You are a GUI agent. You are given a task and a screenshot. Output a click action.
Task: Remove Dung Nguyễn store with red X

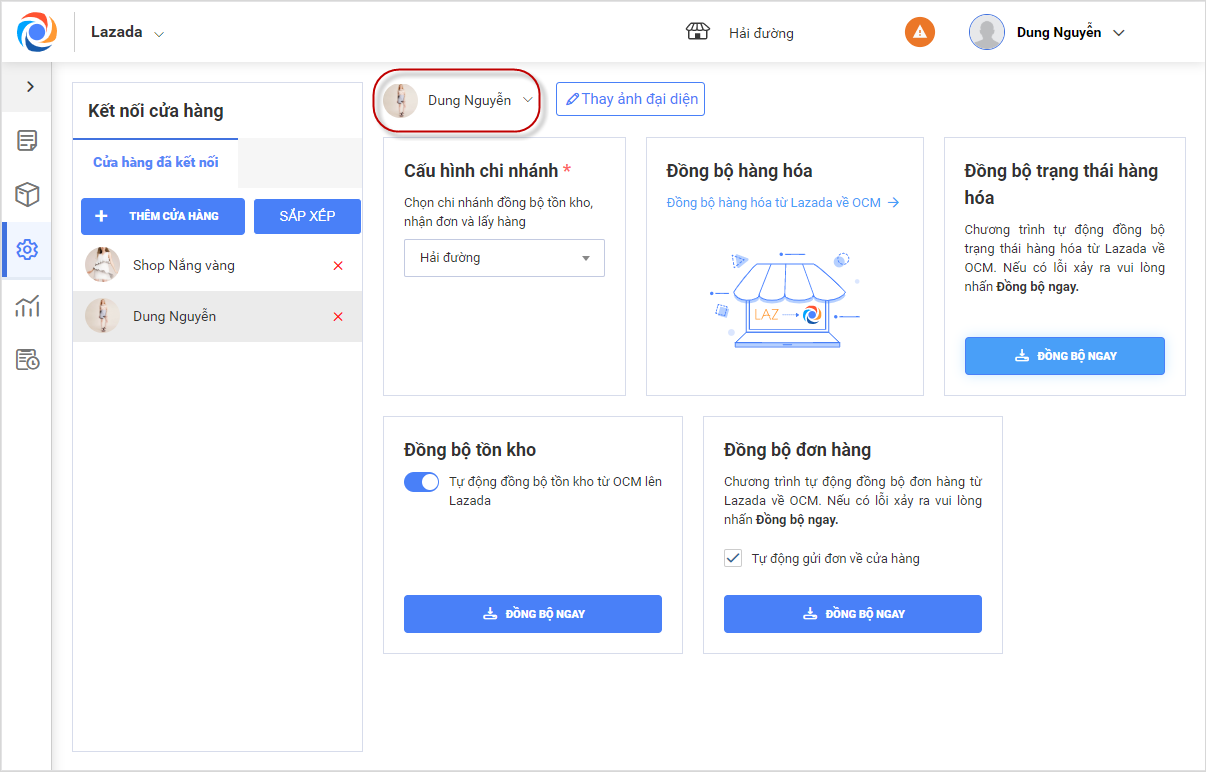point(338,317)
